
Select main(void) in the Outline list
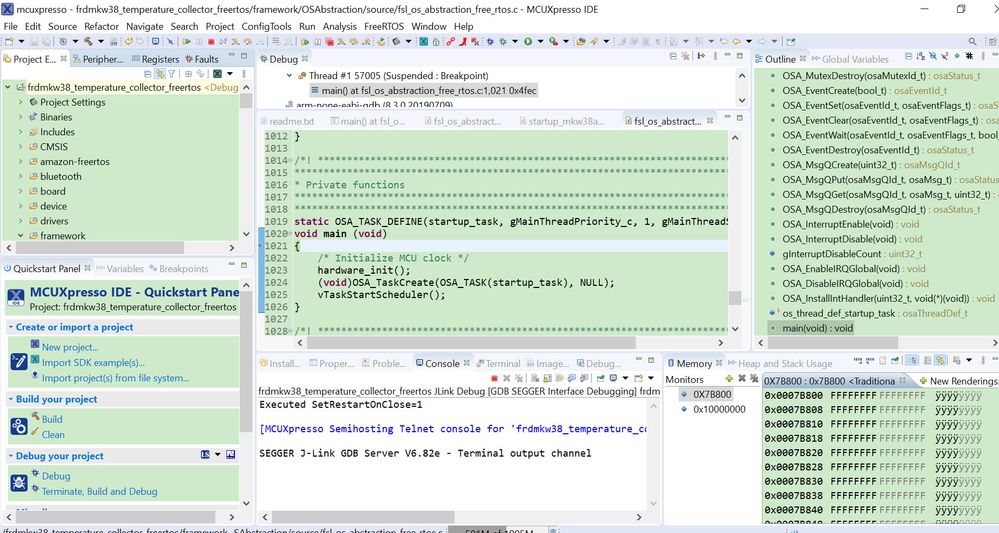click(x=817, y=328)
